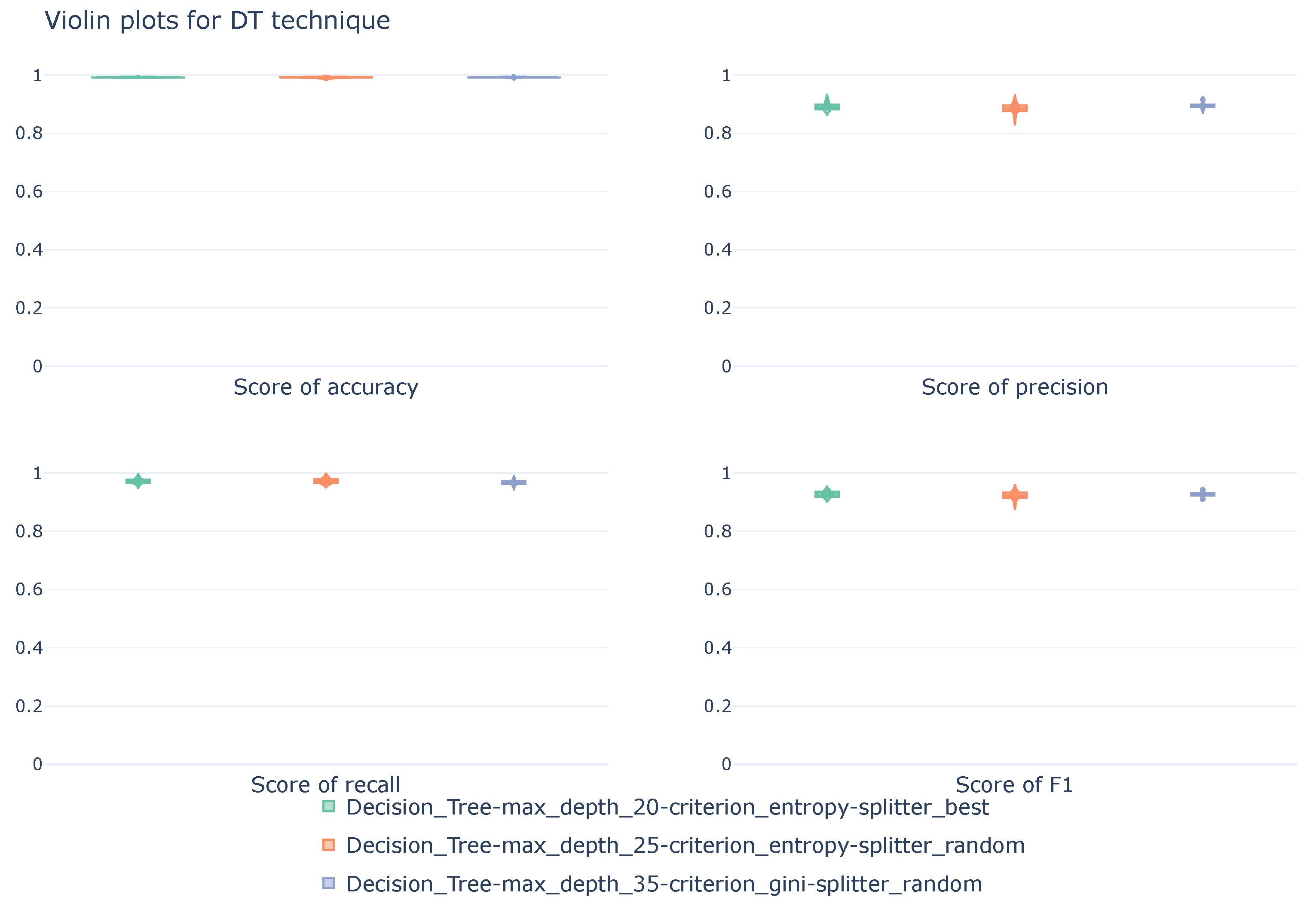The height and width of the screenshot is (906, 1316).
Task: Click the "Score of F1" axis title
Action: (1014, 785)
